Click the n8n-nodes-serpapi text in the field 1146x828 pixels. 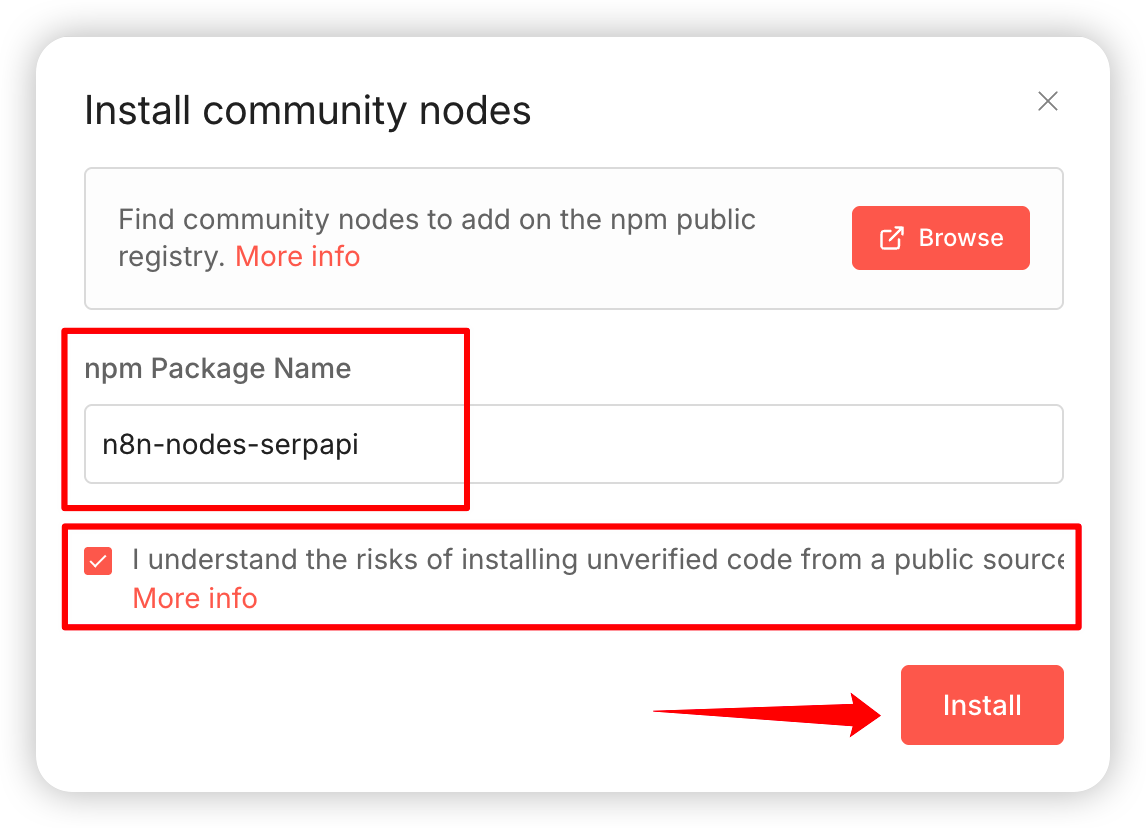click(230, 444)
